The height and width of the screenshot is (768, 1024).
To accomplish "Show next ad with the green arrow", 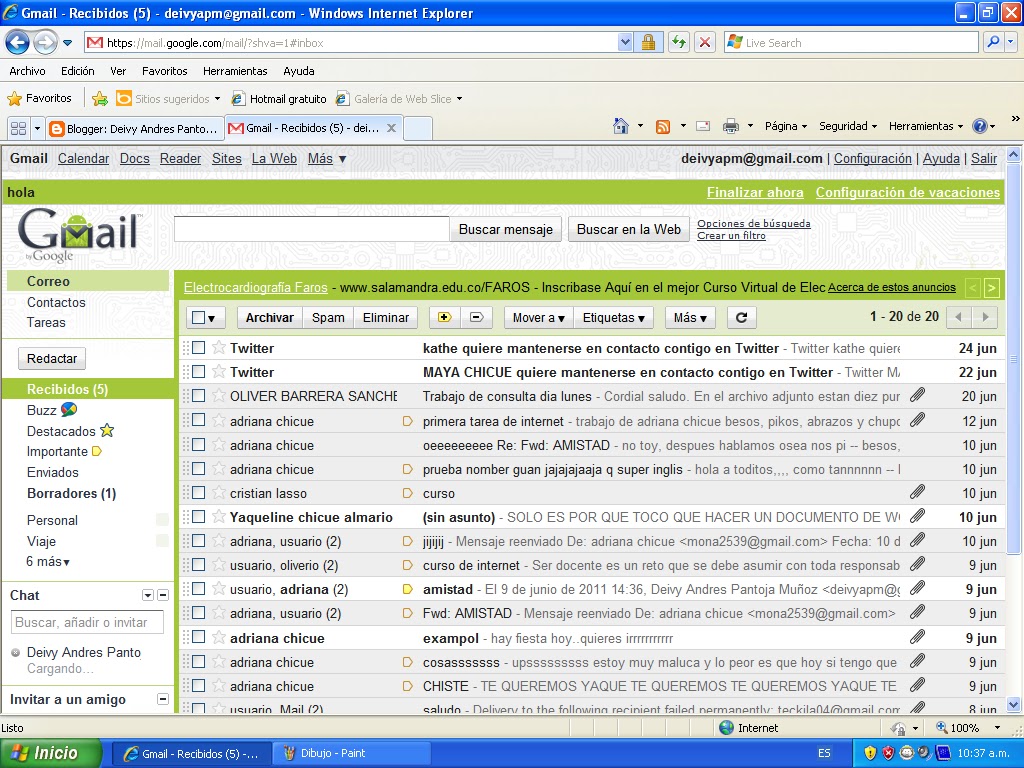I will click(x=991, y=287).
